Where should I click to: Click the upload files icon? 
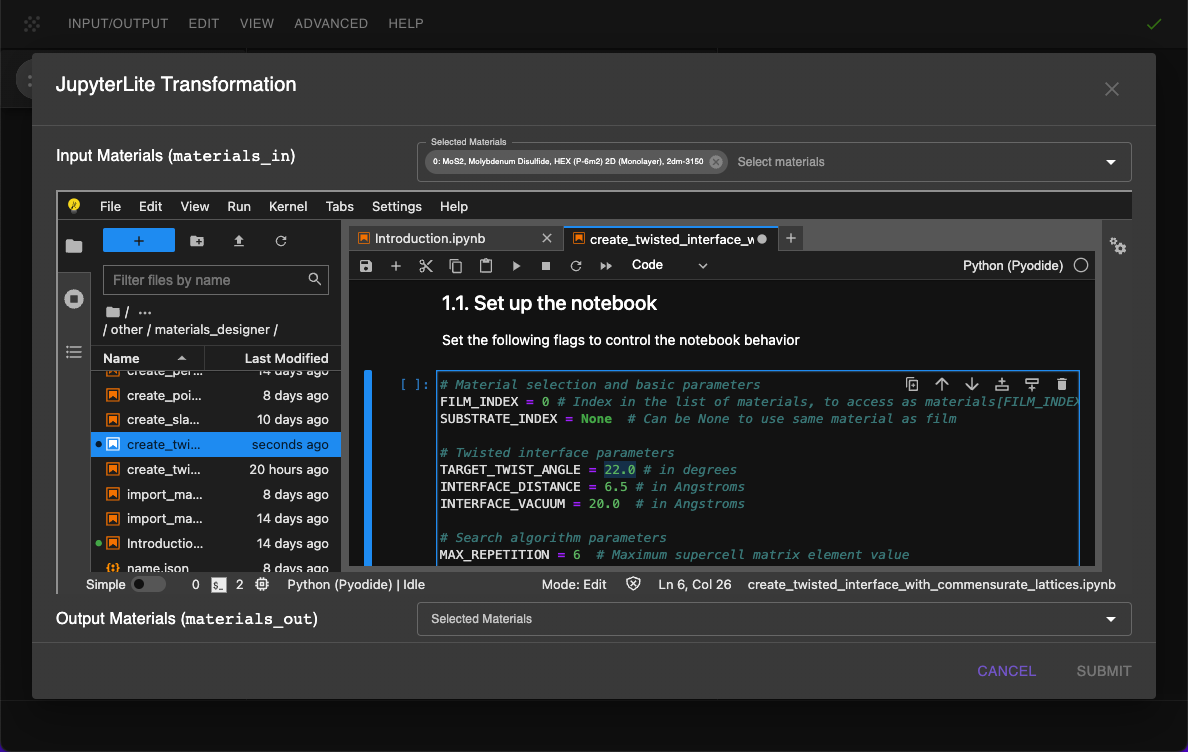click(239, 241)
